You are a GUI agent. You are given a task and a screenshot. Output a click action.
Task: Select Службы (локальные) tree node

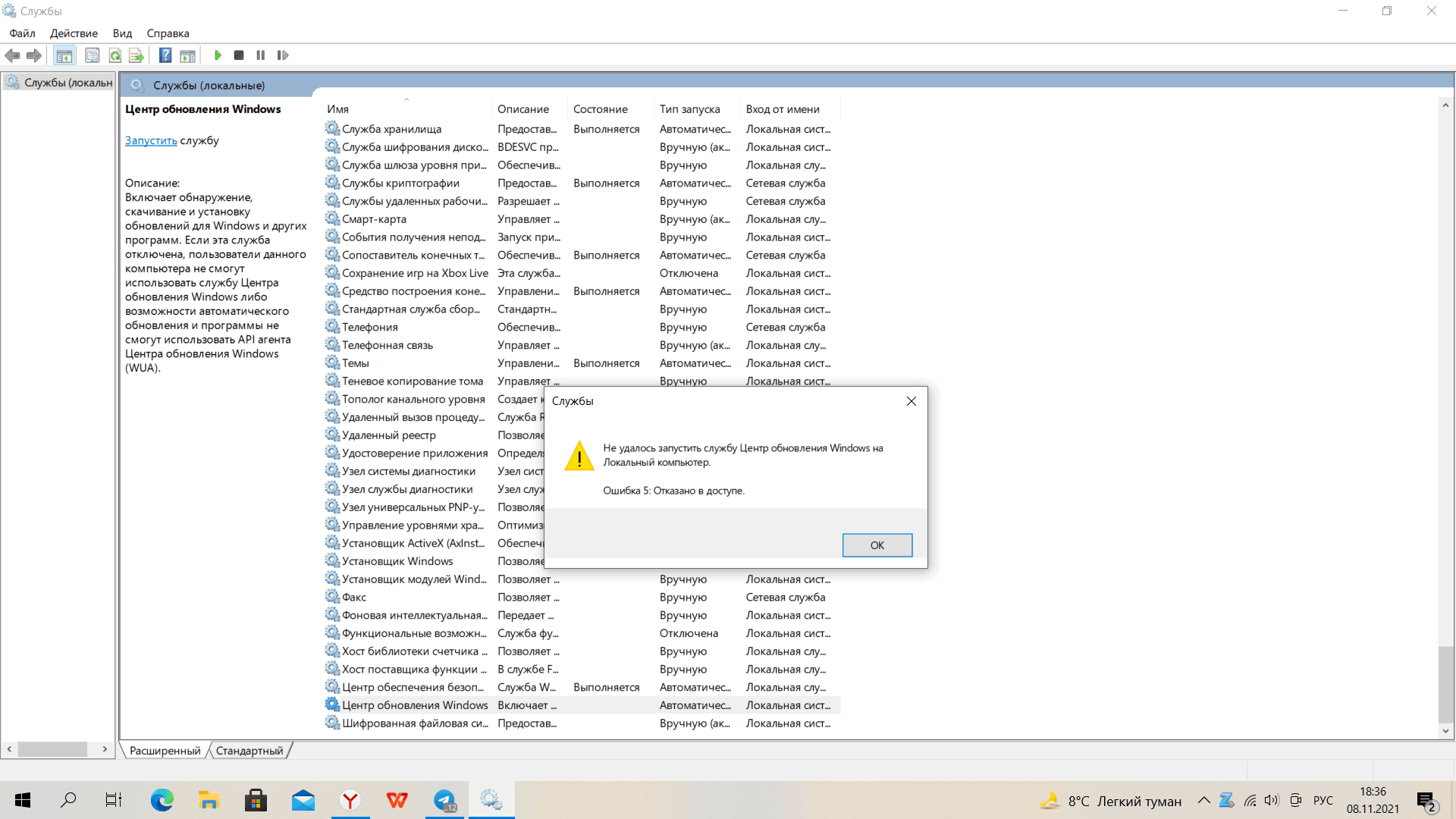pyautogui.click(x=61, y=83)
